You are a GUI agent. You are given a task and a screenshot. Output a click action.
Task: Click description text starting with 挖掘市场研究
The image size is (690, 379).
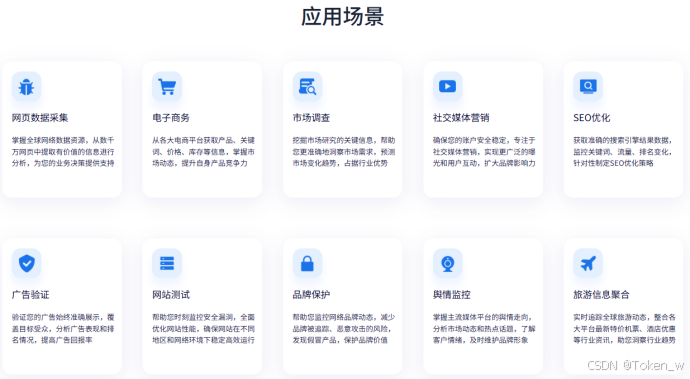pyautogui.click(x=344, y=152)
